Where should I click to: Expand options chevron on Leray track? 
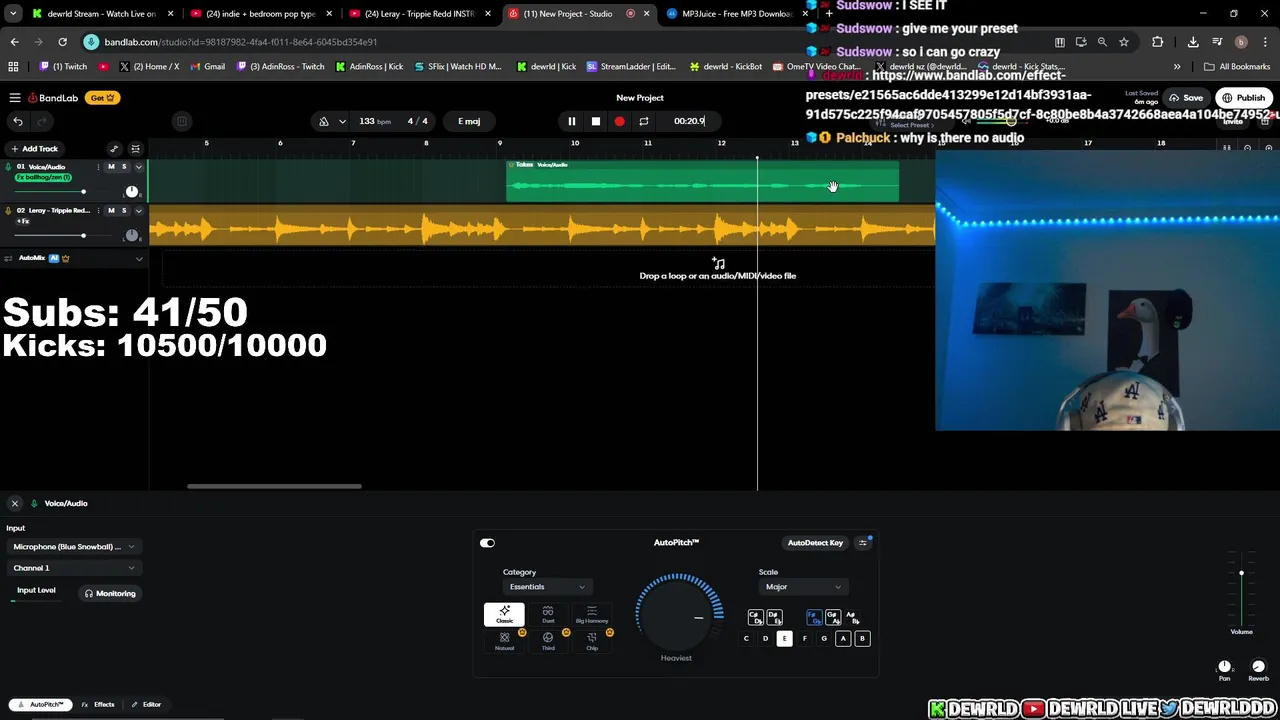(x=138, y=211)
